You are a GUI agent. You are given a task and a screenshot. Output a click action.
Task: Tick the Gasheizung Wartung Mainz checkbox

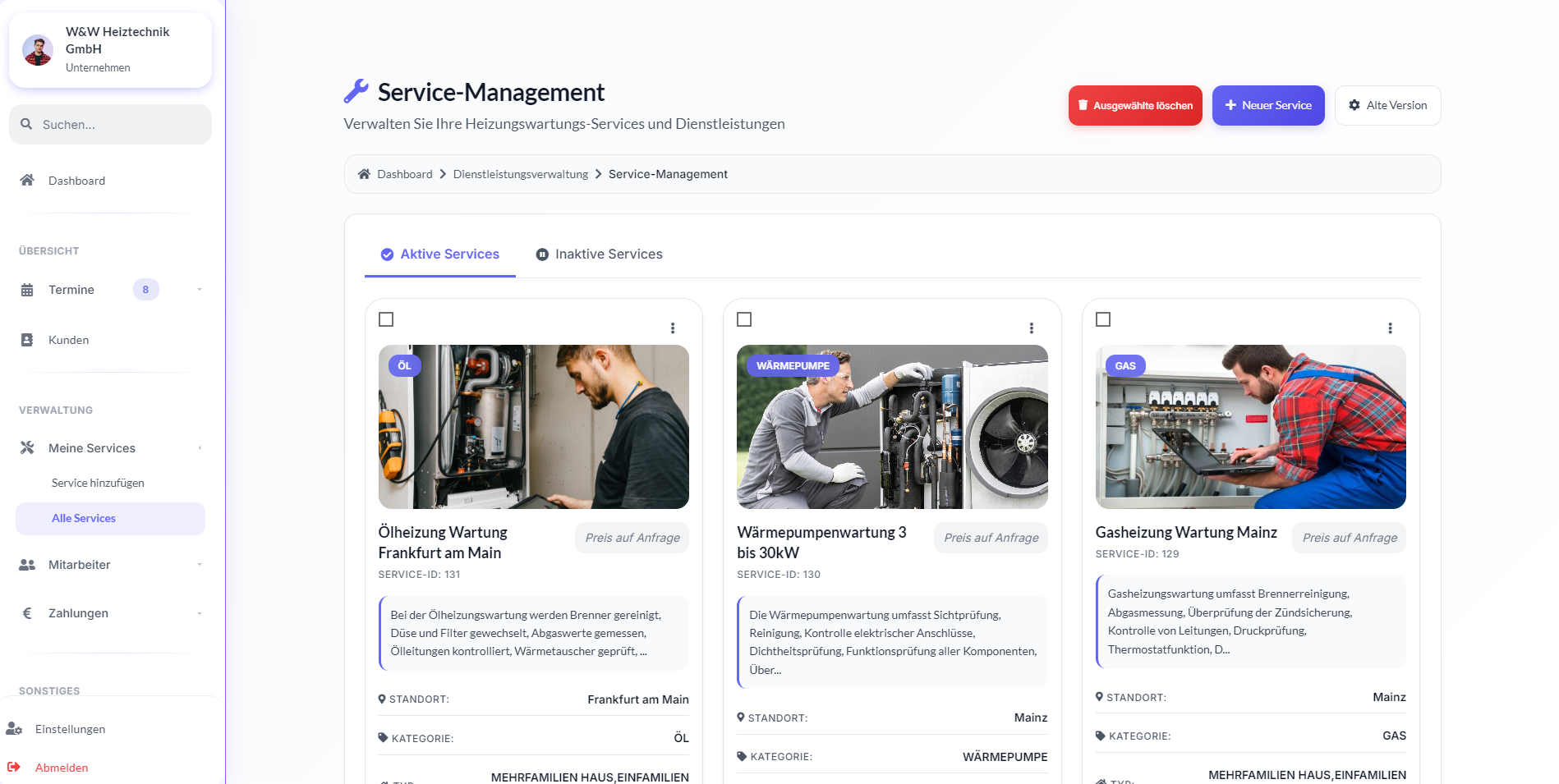[x=1104, y=320]
